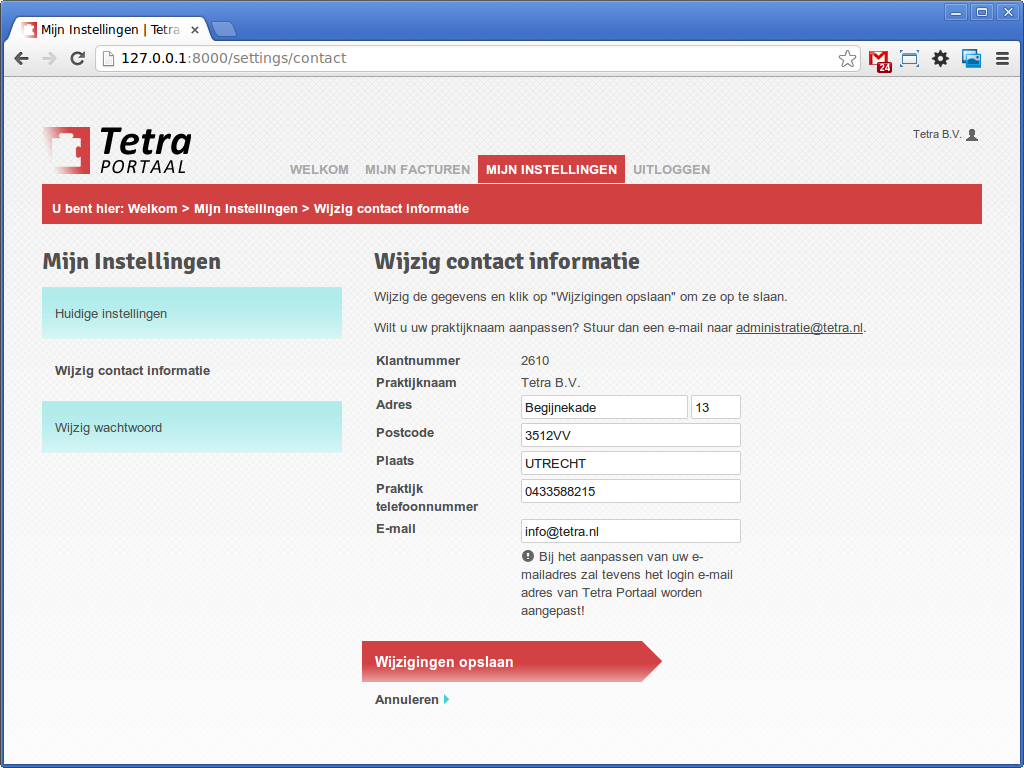This screenshot has height=768, width=1024.
Task: Open the new tab button
Action: [223, 29]
